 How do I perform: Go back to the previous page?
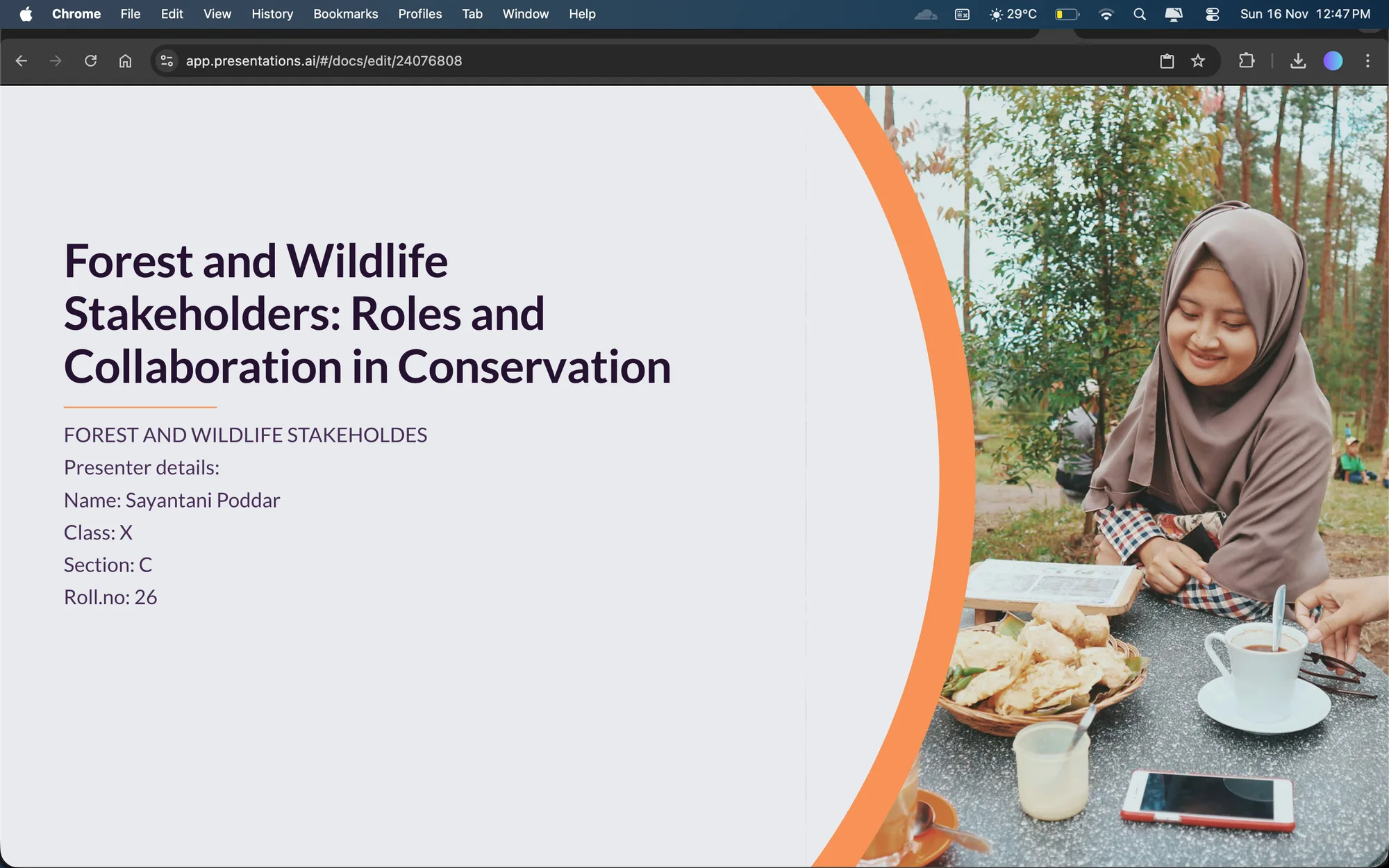(22, 61)
